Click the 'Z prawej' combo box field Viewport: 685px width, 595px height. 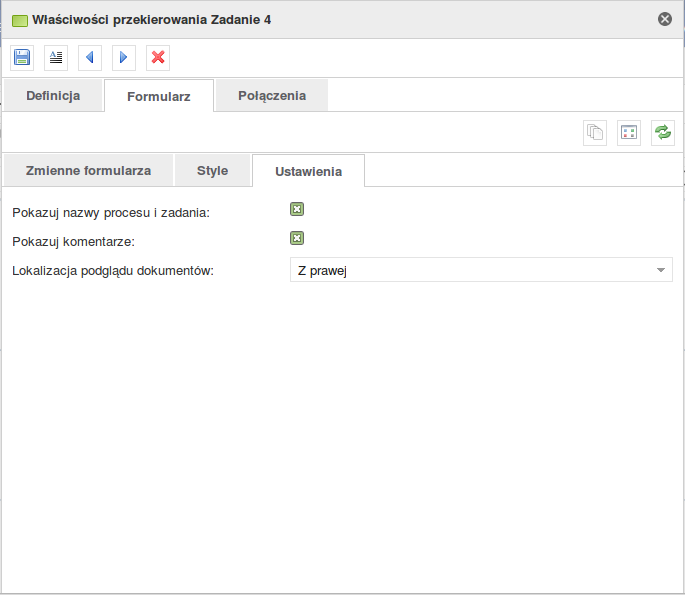pyautogui.click(x=470, y=270)
